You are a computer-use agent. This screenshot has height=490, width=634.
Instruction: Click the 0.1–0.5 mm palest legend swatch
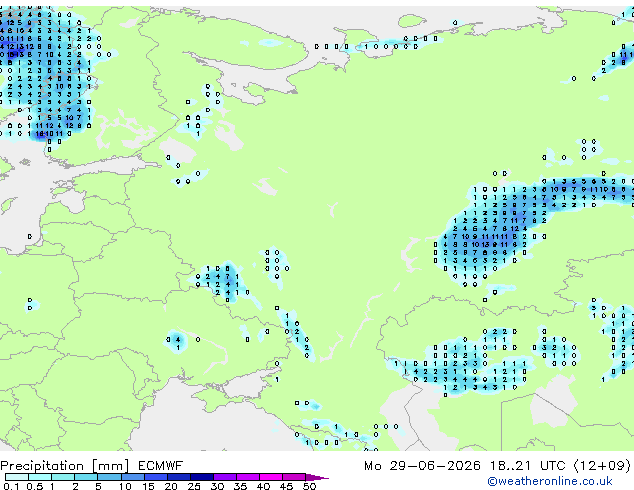17,477
